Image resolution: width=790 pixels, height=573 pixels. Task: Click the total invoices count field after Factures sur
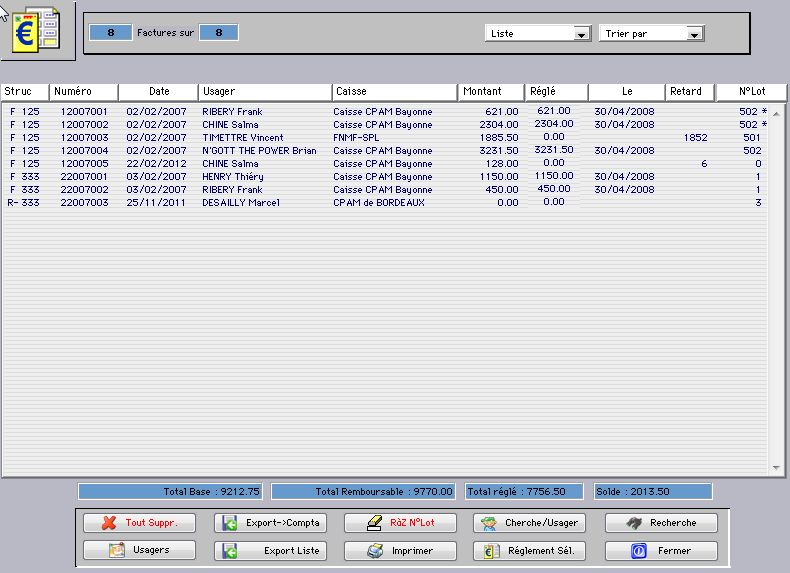(219, 32)
